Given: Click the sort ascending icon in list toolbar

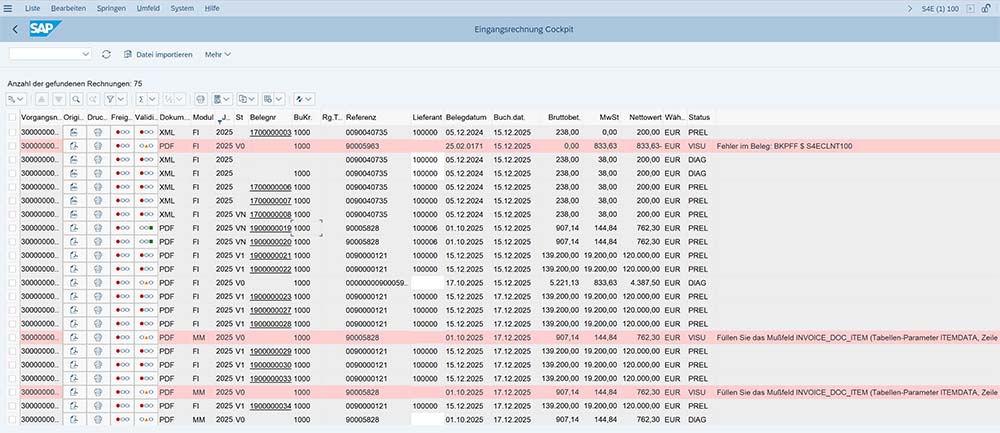Looking at the screenshot, I should 42,99.
